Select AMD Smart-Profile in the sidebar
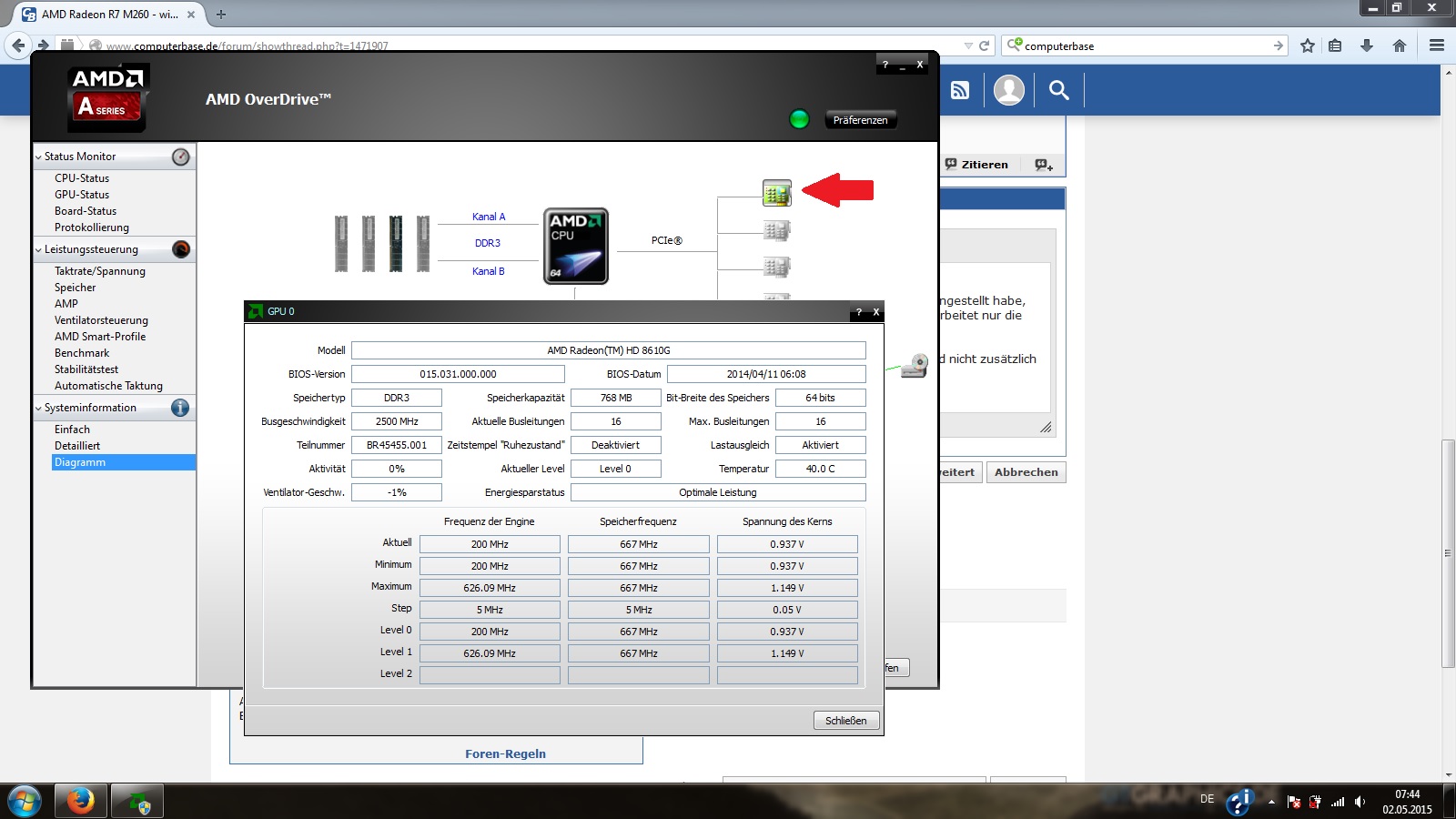 click(x=100, y=337)
